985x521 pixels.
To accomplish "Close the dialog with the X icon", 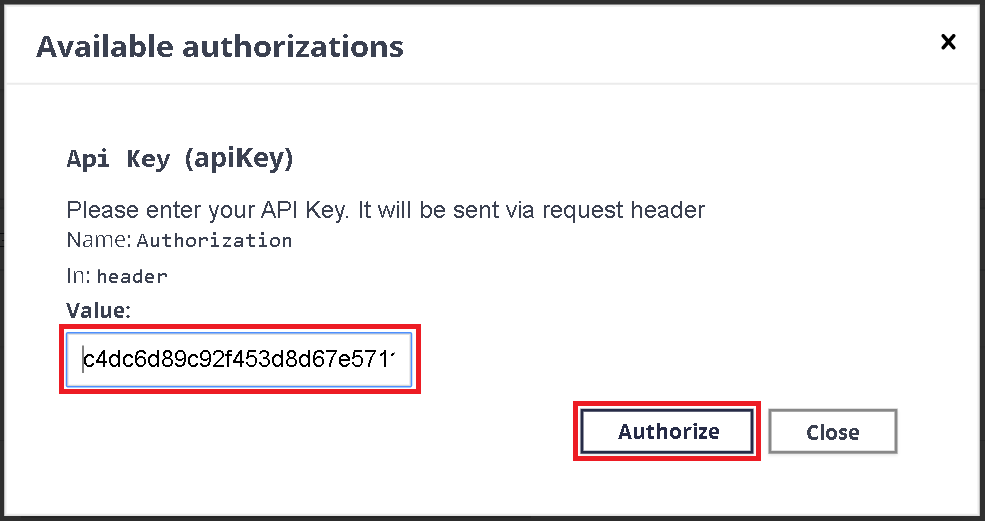I will pos(948,42).
